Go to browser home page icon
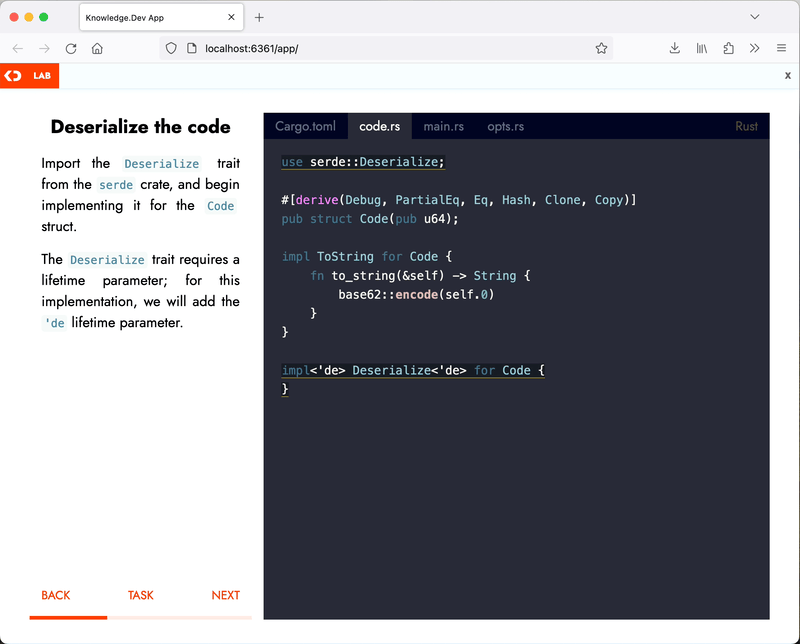 pyautogui.click(x=97, y=48)
